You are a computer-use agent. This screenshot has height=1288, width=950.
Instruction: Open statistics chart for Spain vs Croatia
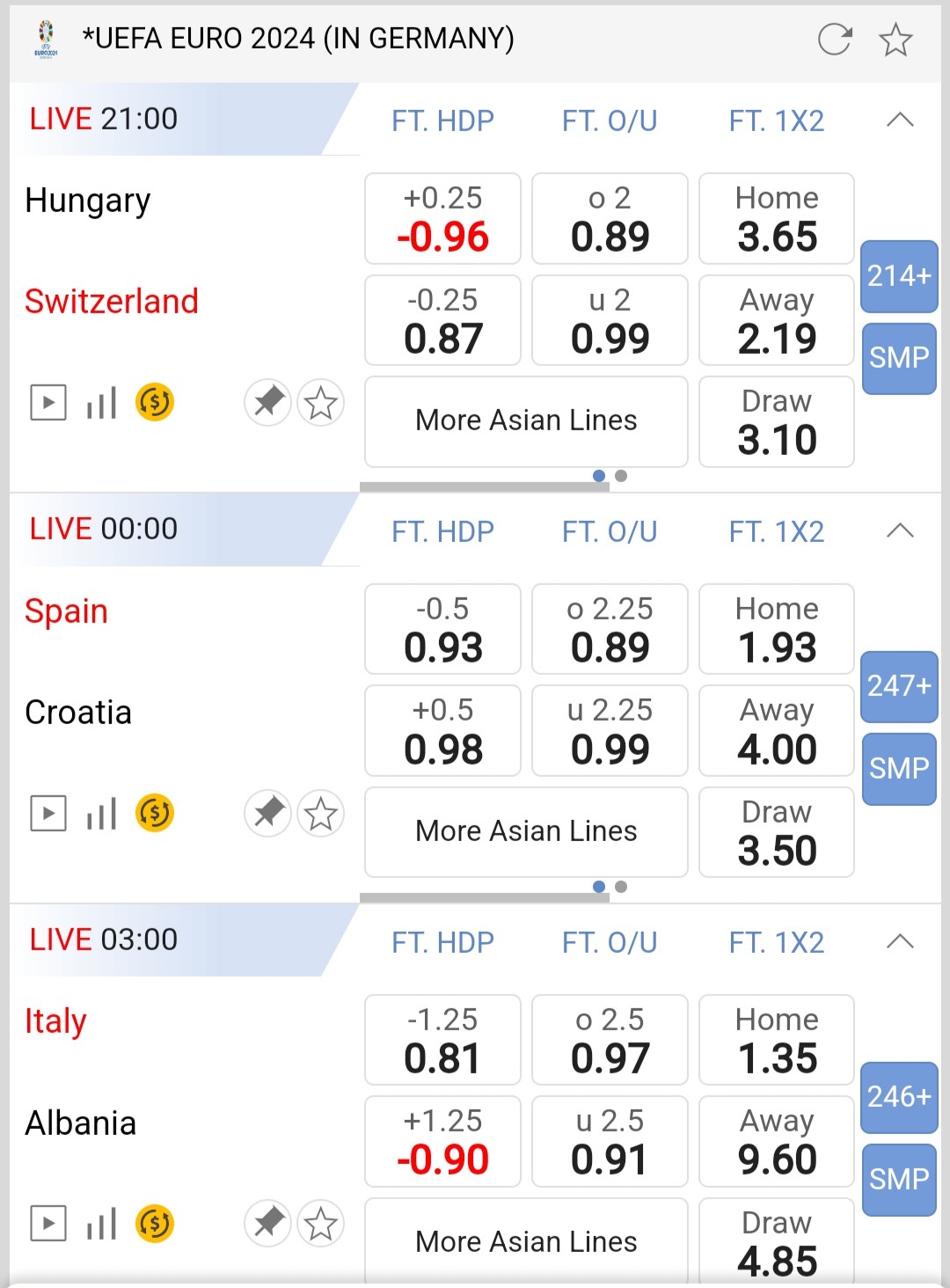pos(101,814)
